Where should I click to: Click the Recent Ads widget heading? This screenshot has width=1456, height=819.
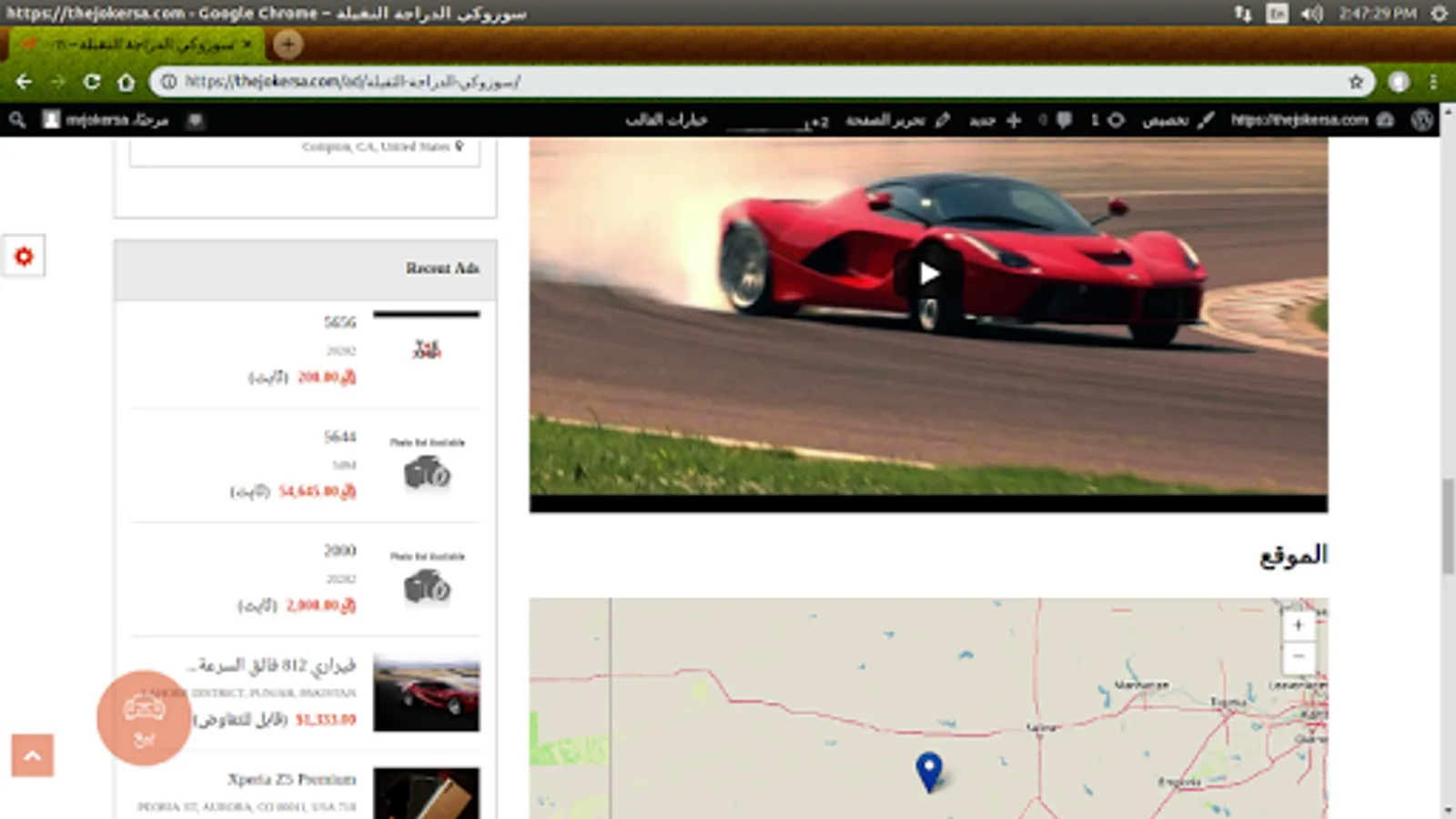[442, 268]
